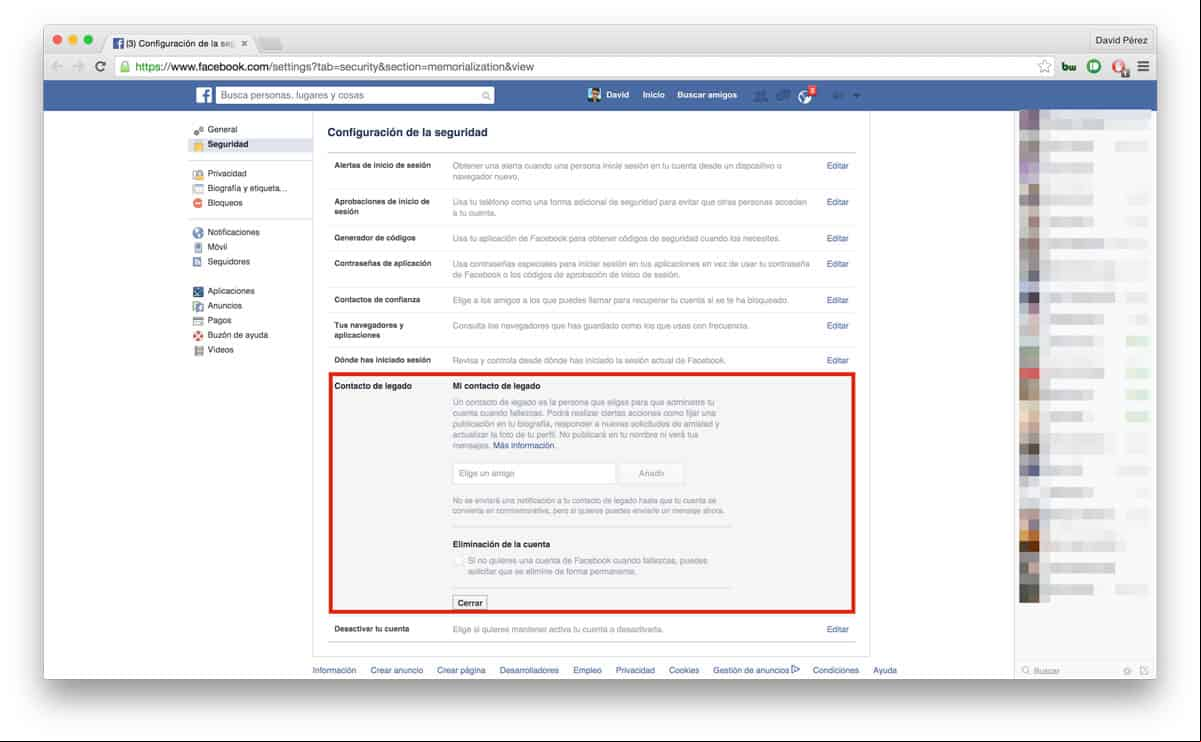Open messages icon in Facebook bar
1201x742 pixels.
click(x=783, y=95)
